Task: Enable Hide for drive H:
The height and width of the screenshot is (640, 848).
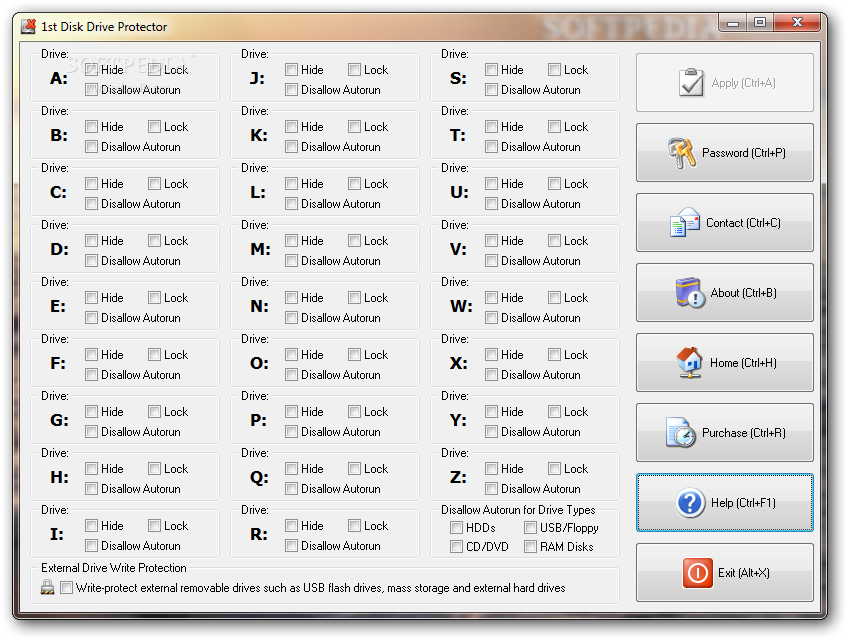Action: (91, 469)
